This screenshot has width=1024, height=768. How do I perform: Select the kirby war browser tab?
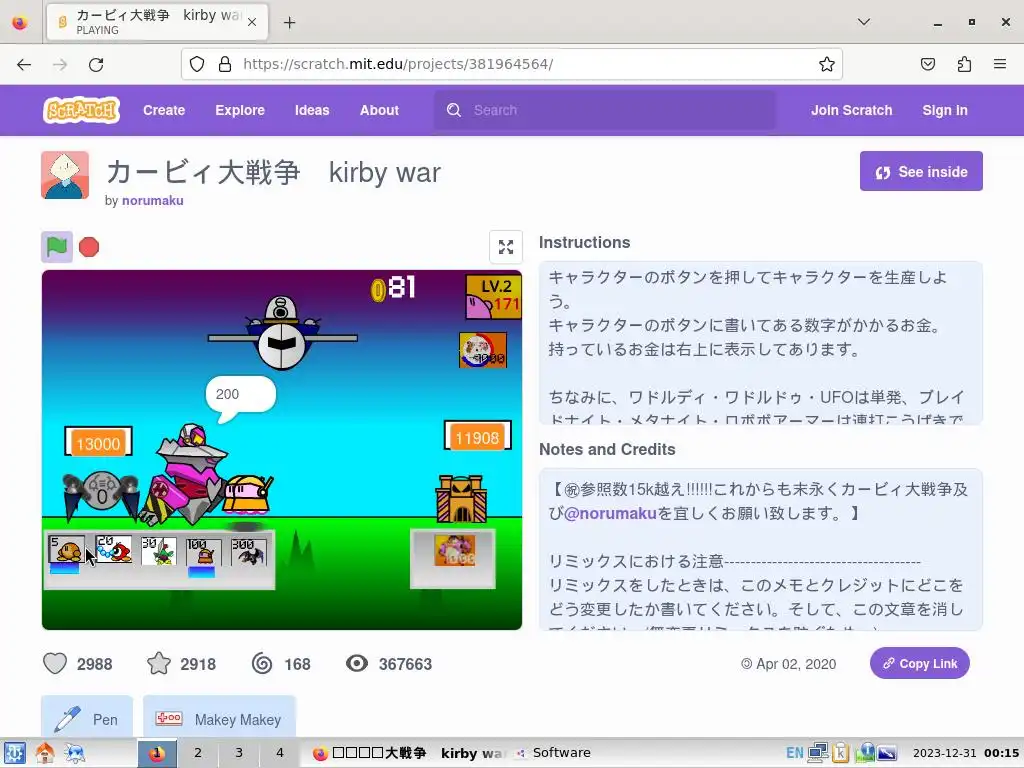pyautogui.click(x=157, y=22)
